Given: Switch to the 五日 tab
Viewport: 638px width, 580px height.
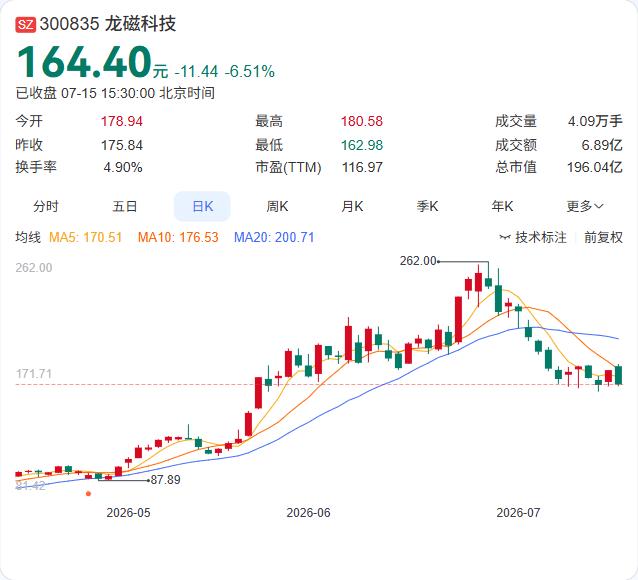Looking at the screenshot, I should [x=124, y=206].
